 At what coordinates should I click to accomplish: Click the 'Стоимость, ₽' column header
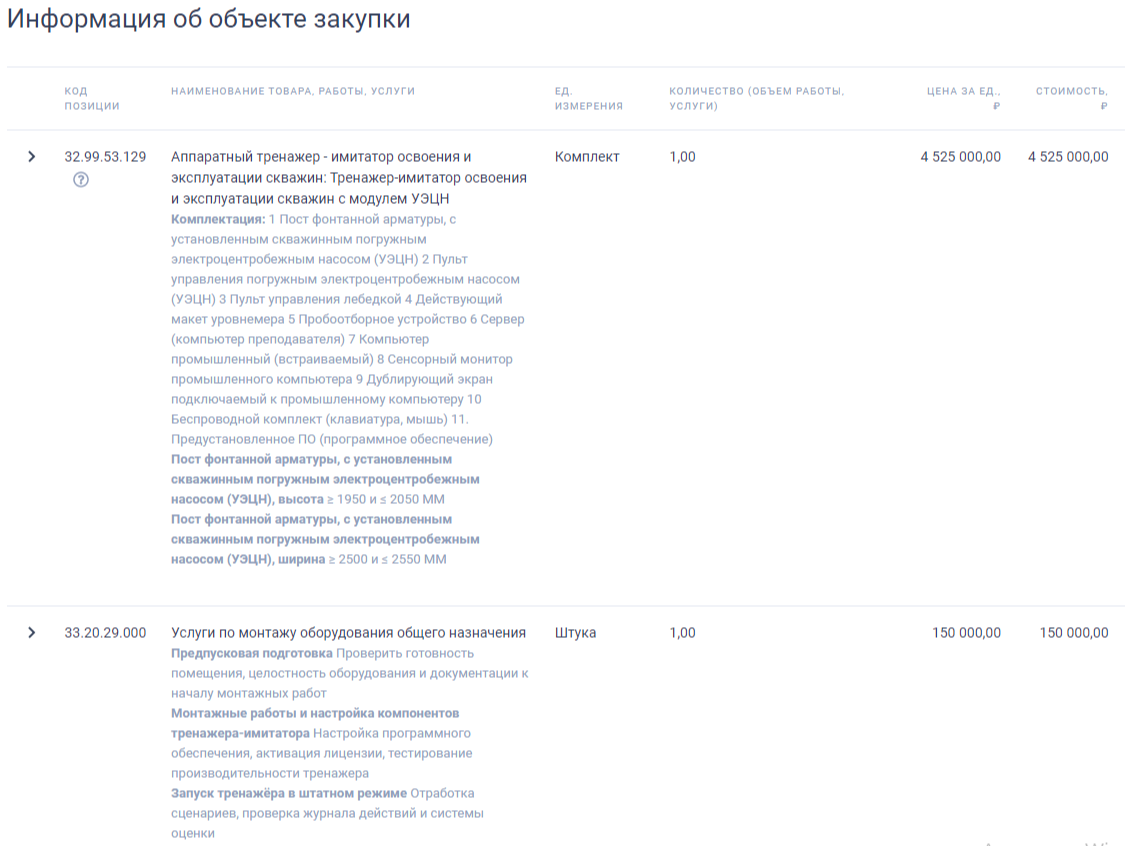tap(1072, 99)
